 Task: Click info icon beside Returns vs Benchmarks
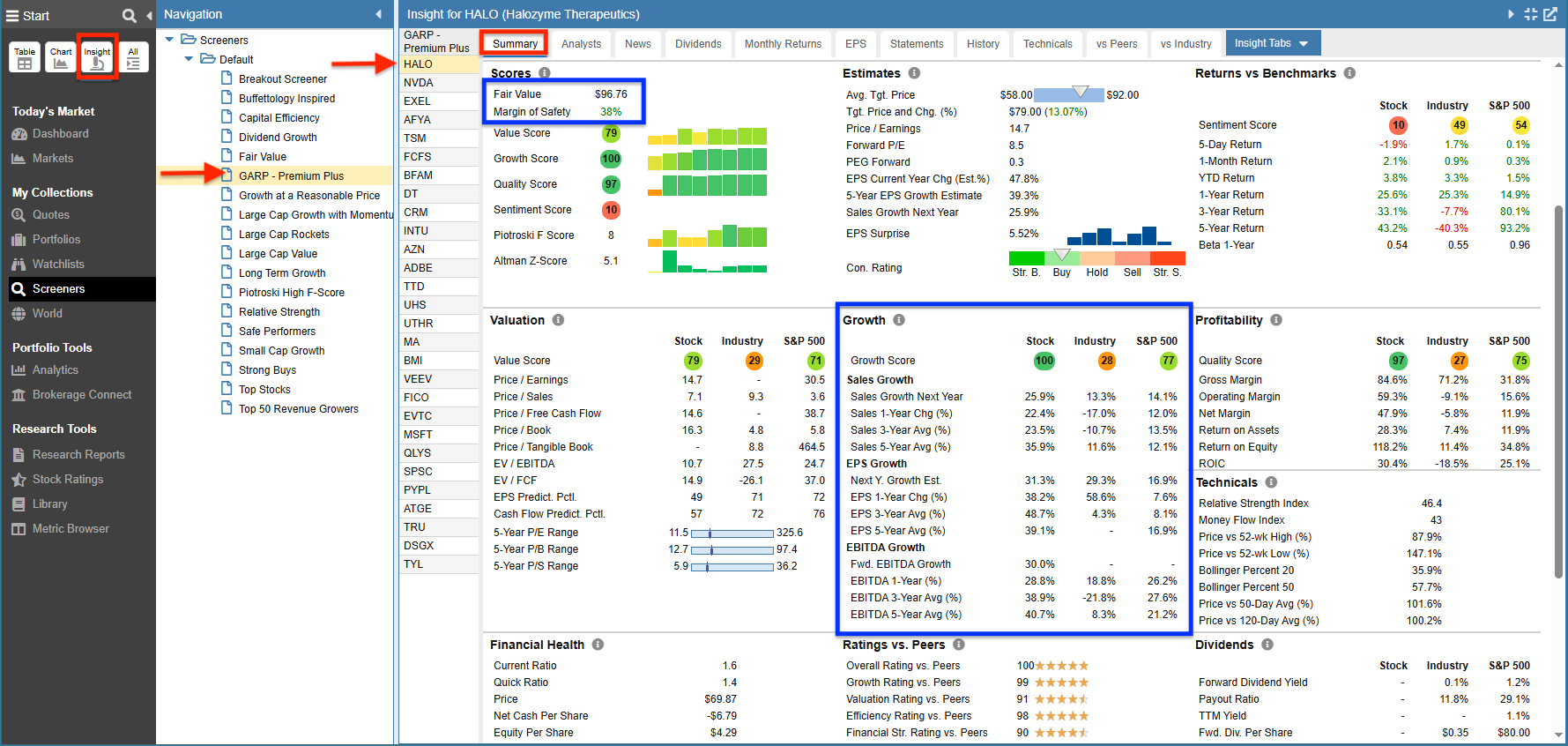pyautogui.click(x=1349, y=73)
